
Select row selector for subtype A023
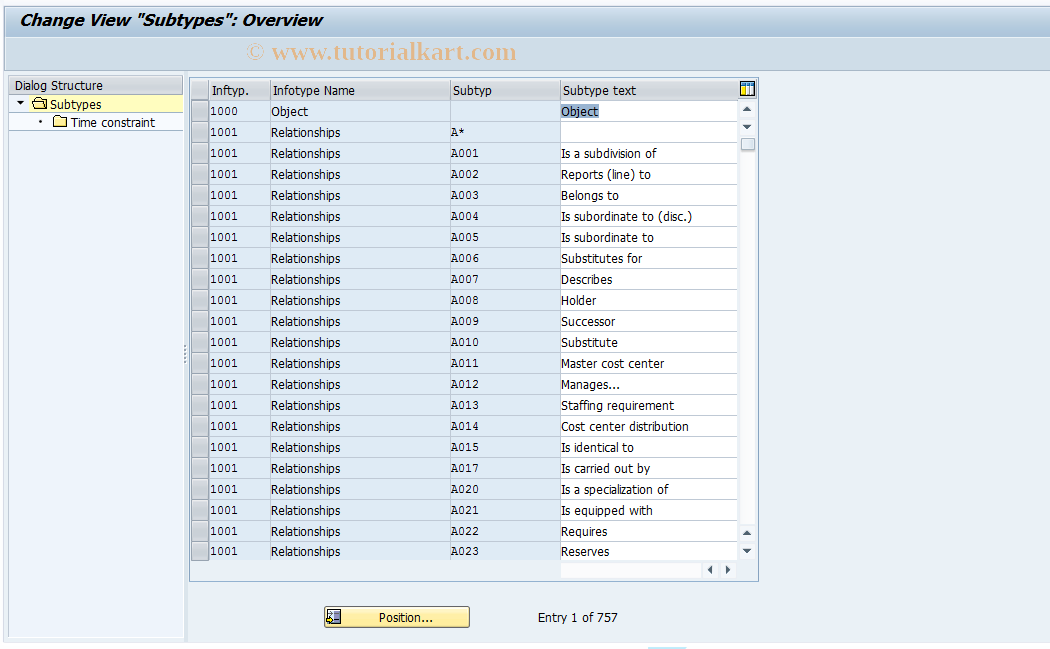(200, 551)
